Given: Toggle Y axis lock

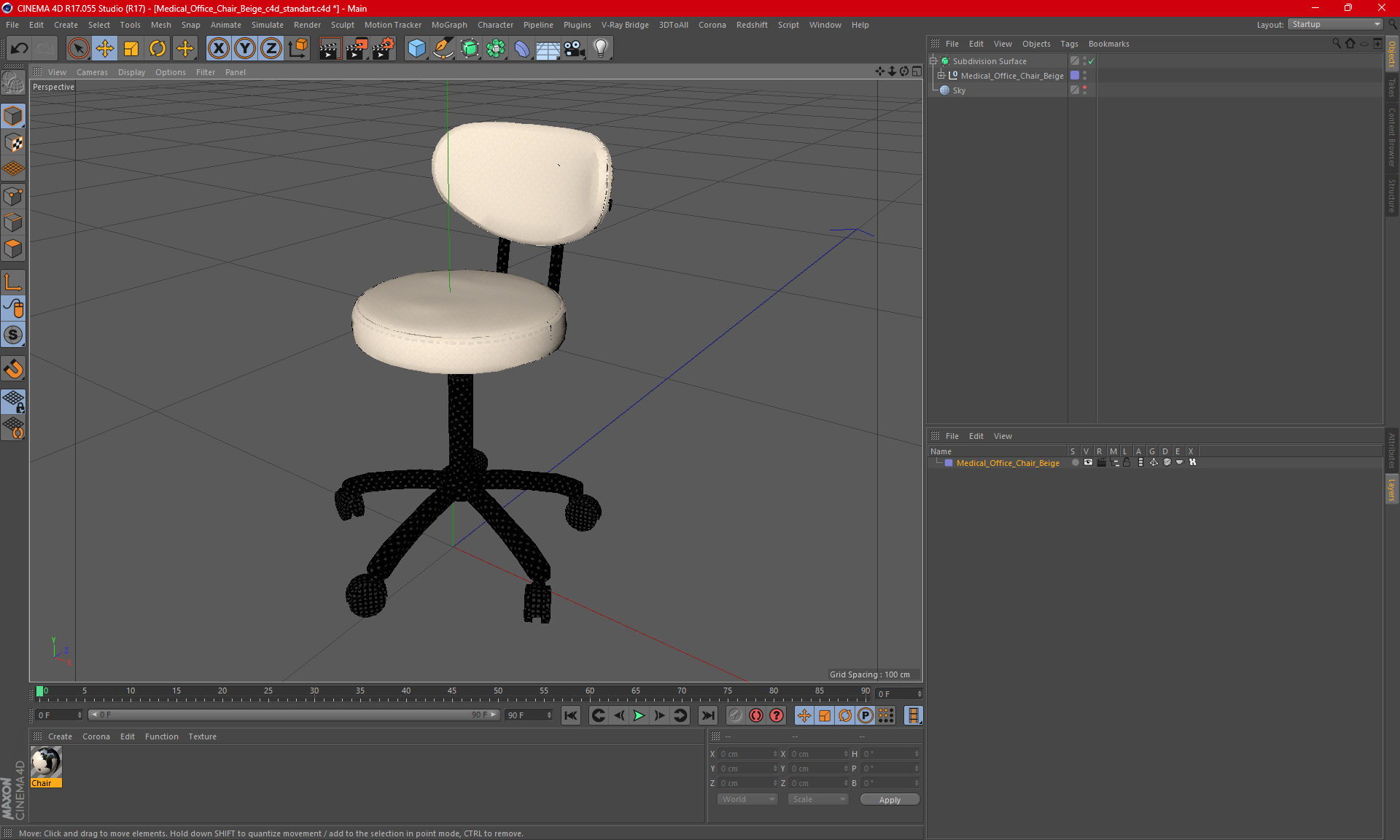Looking at the screenshot, I should [245, 48].
